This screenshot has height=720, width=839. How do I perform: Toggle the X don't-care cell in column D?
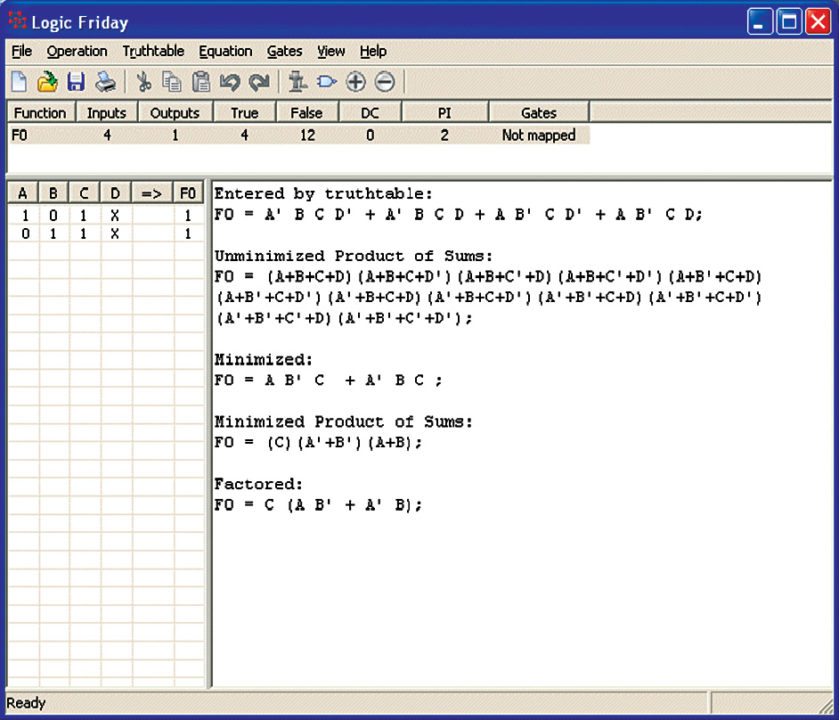point(113,214)
